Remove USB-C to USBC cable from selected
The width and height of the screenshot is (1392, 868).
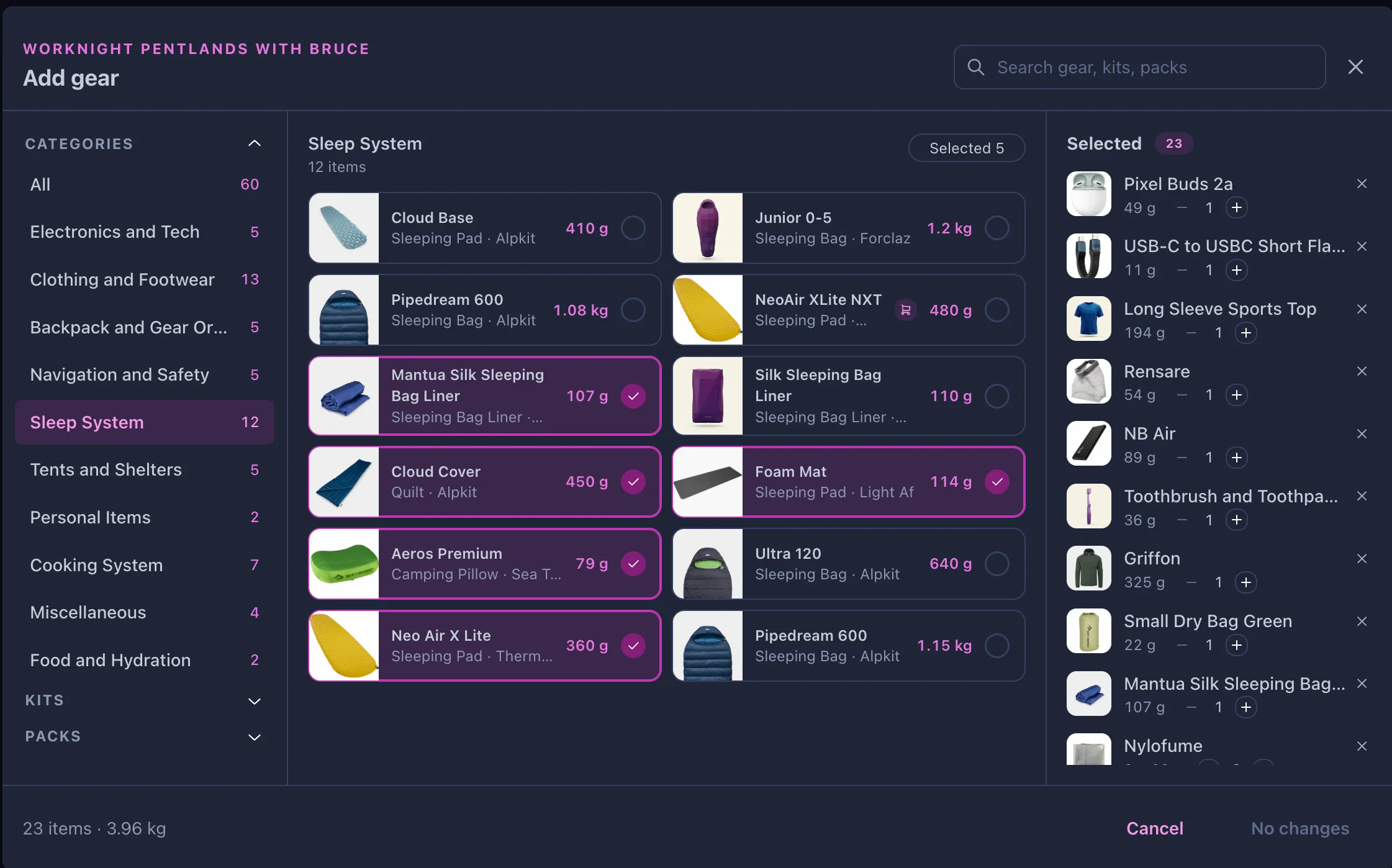pyautogui.click(x=1362, y=246)
